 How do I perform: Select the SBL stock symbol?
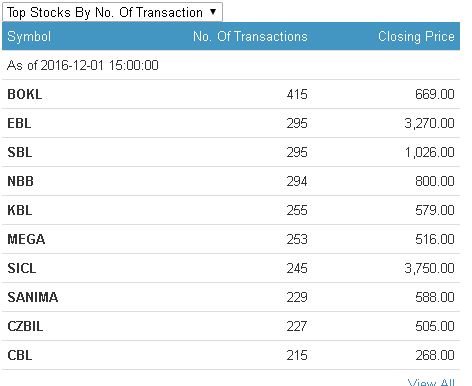coord(20,152)
